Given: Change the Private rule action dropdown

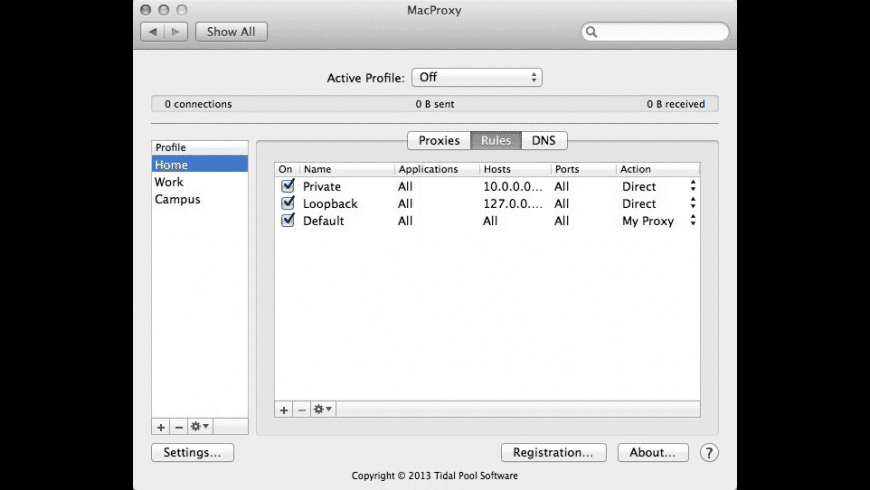Looking at the screenshot, I should pyautogui.click(x=693, y=186).
